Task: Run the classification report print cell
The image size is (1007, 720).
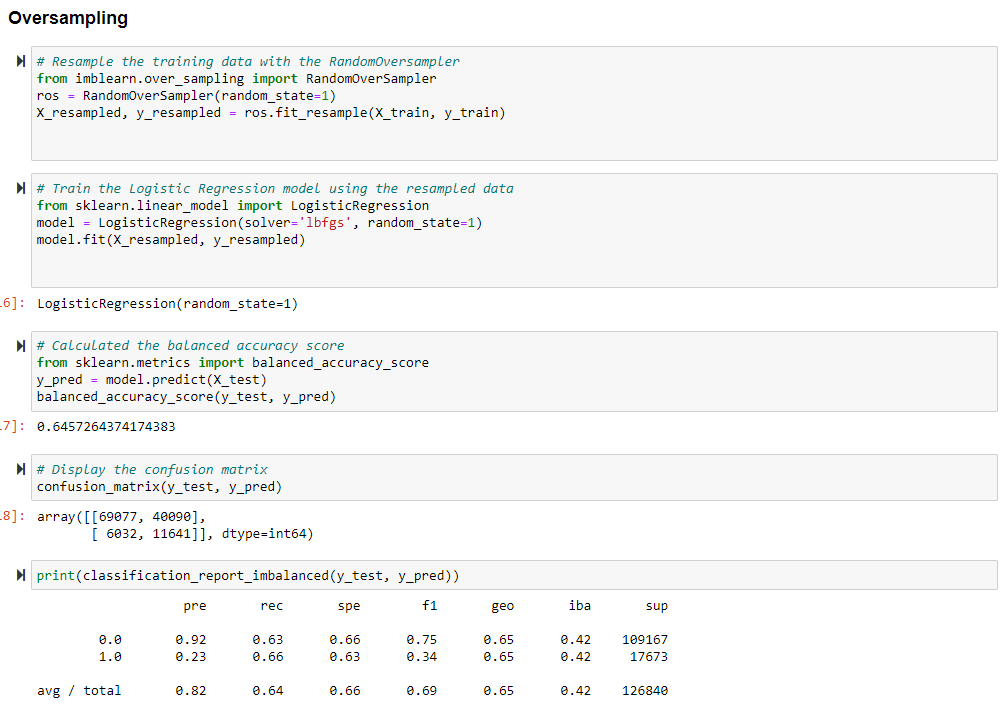Action: (19, 572)
